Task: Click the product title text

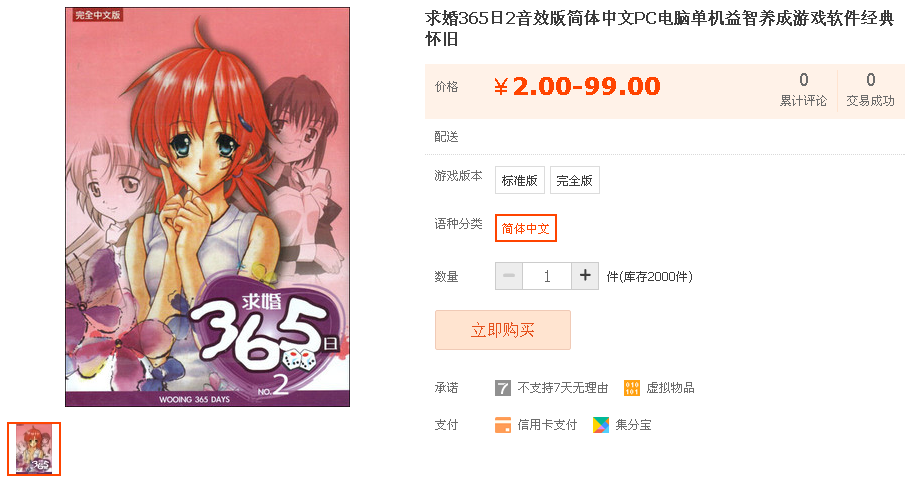Action: tap(660, 28)
